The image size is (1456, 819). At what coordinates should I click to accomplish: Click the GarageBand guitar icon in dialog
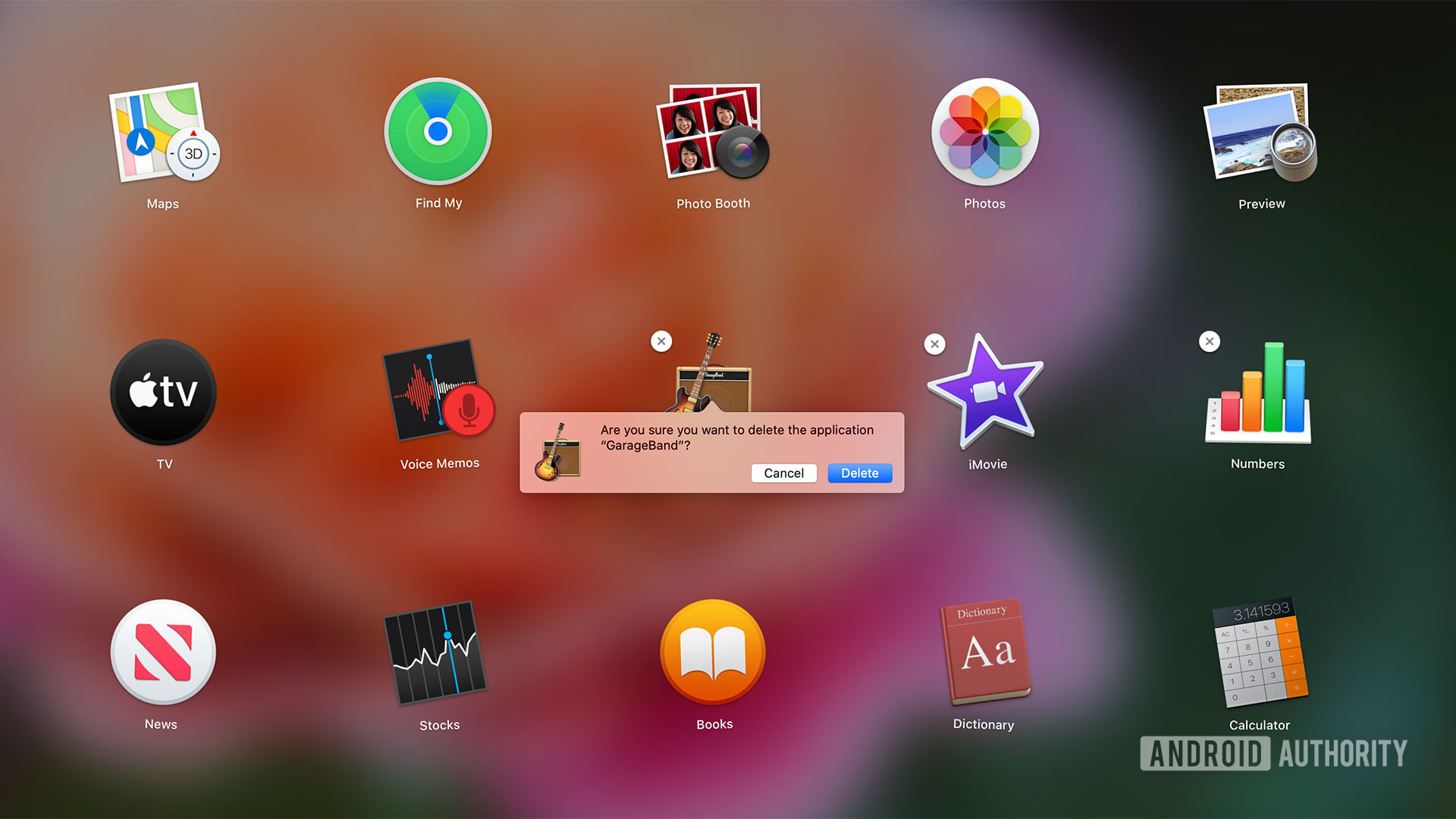557,453
